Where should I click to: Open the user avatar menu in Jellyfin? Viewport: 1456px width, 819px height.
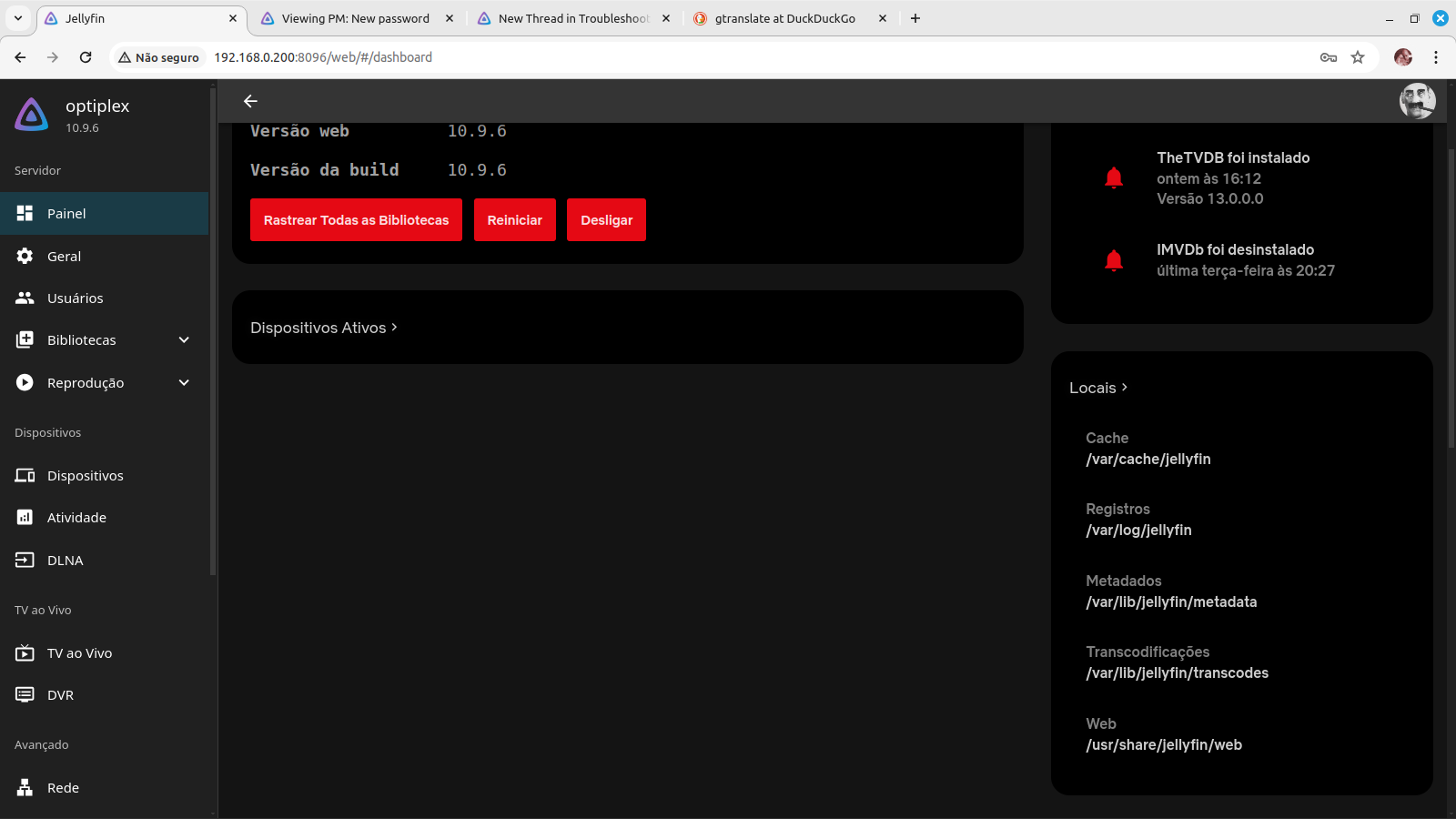coord(1417,101)
